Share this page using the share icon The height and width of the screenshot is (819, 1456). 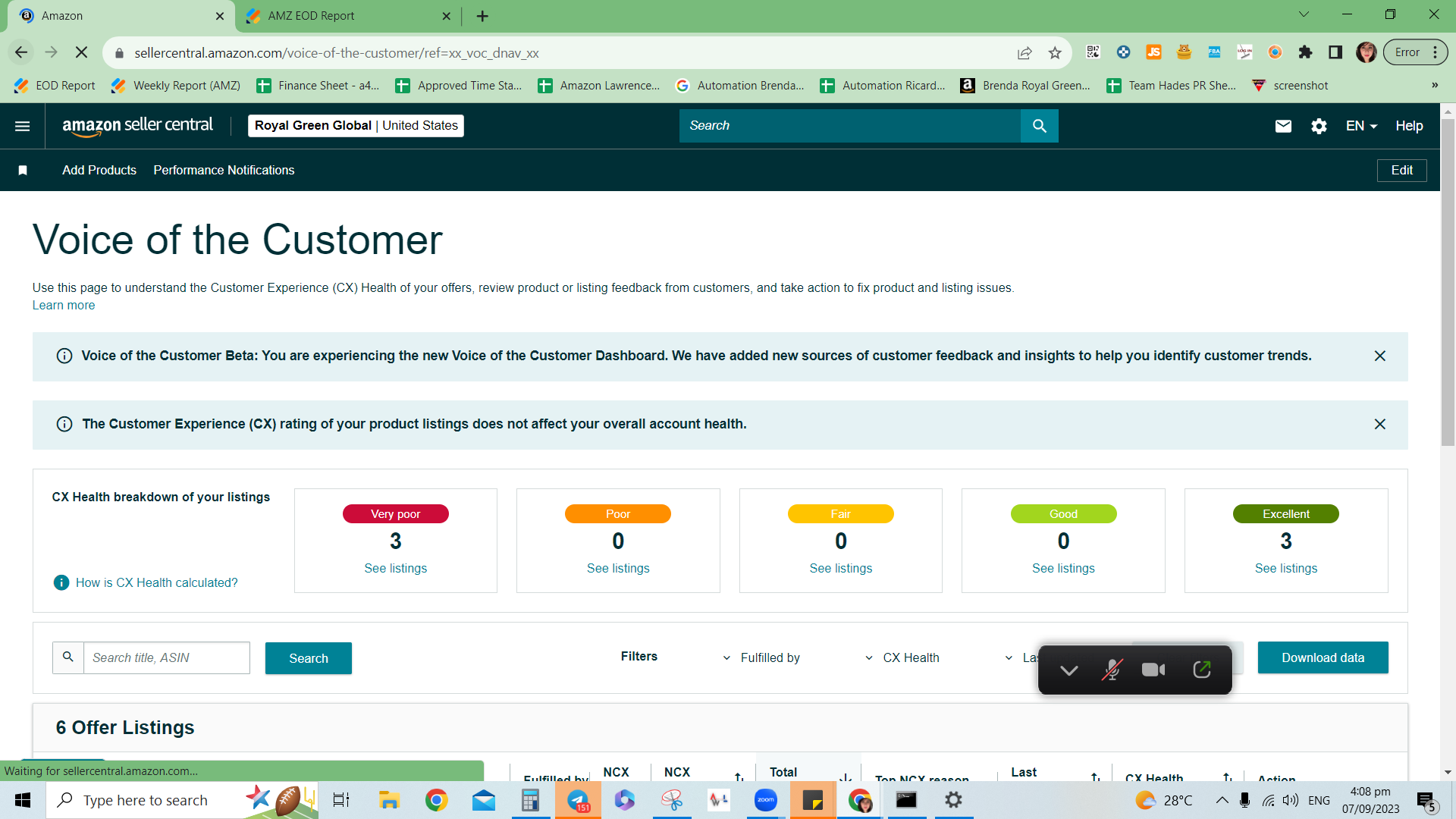tap(1025, 52)
